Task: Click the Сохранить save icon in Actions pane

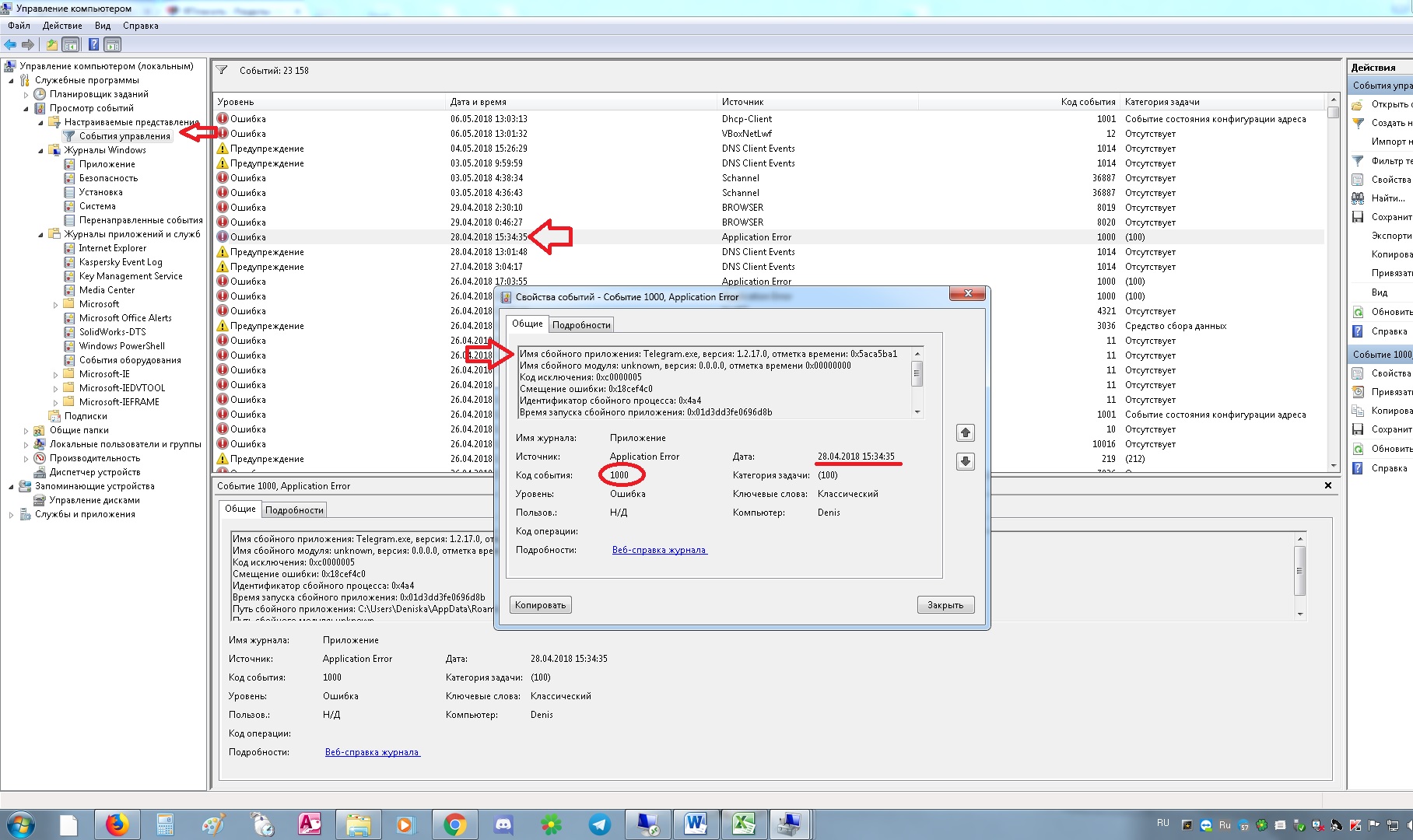Action: point(1358,217)
